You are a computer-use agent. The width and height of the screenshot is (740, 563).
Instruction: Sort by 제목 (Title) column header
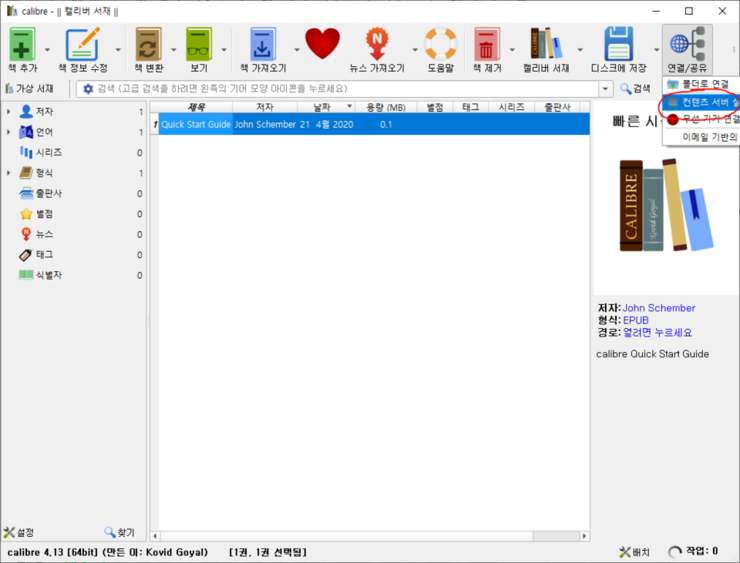click(195, 107)
